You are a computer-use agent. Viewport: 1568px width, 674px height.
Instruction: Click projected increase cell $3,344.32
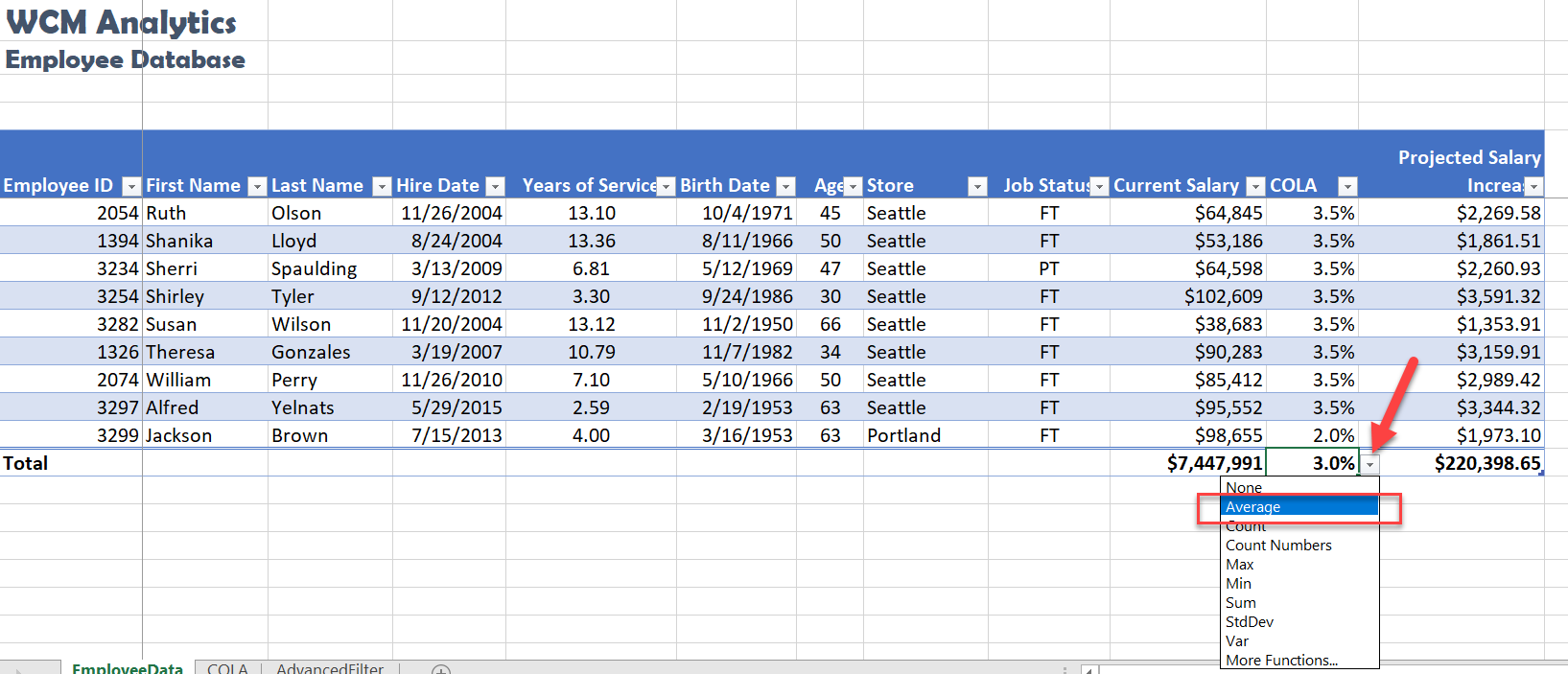pyautogui.click(x=1451, y=407)
